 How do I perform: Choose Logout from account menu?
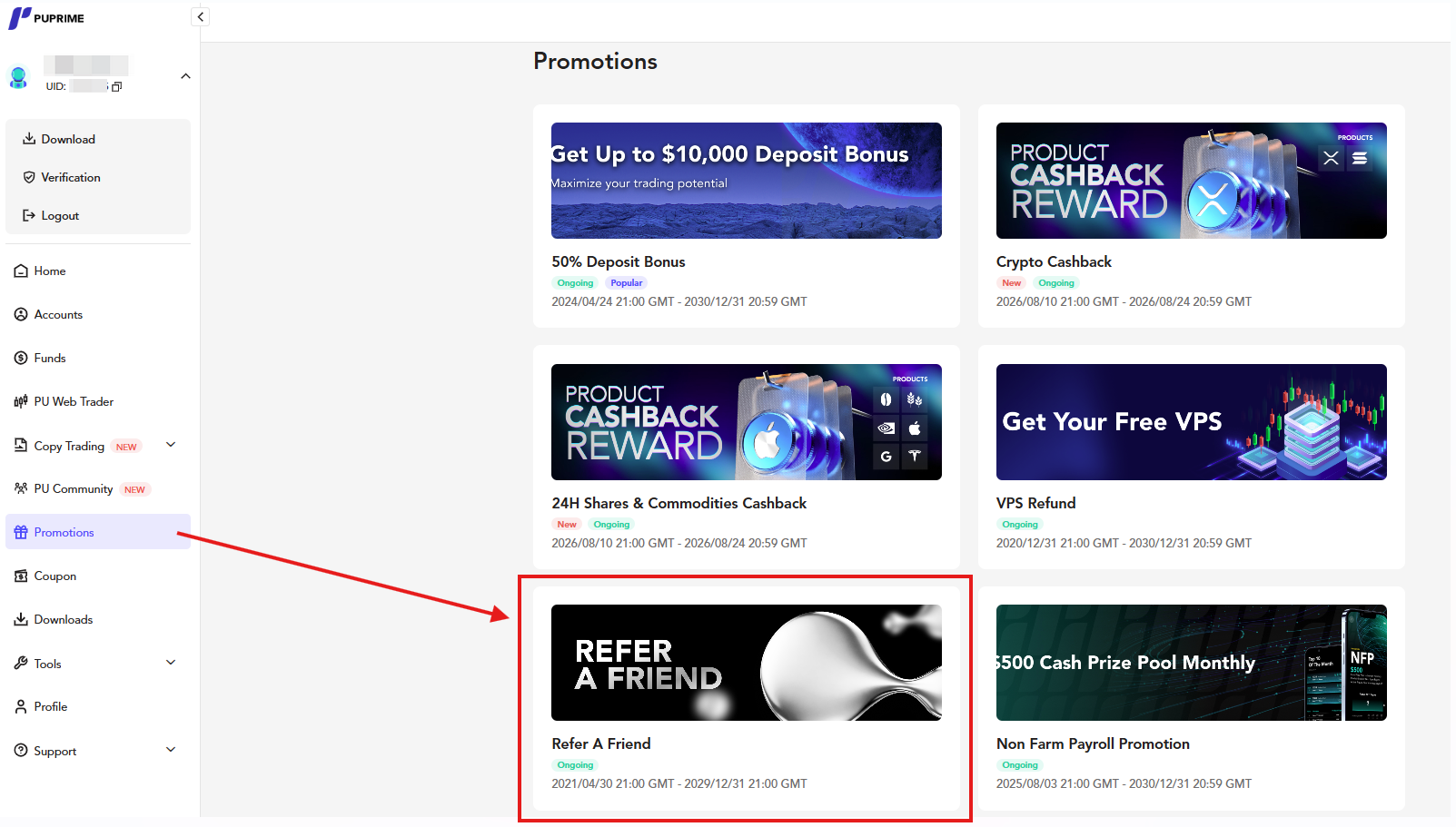click(60, 215)
